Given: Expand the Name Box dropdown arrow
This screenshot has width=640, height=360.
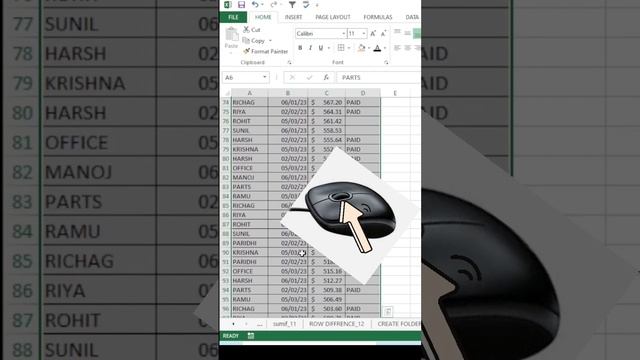Looking at the screenshot, I should (265, 77).
